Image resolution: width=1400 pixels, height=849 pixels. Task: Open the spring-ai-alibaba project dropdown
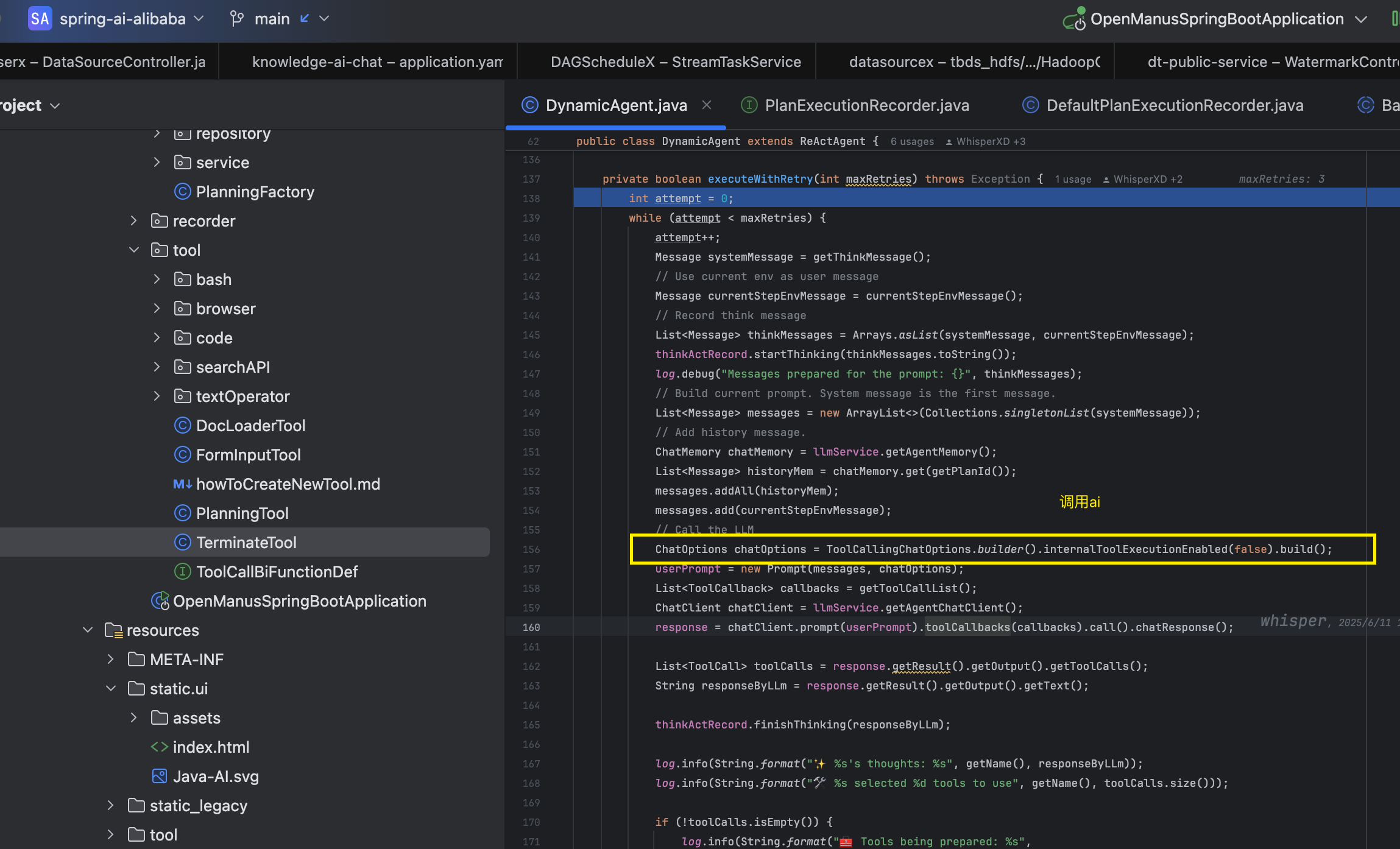pos(199,19)
